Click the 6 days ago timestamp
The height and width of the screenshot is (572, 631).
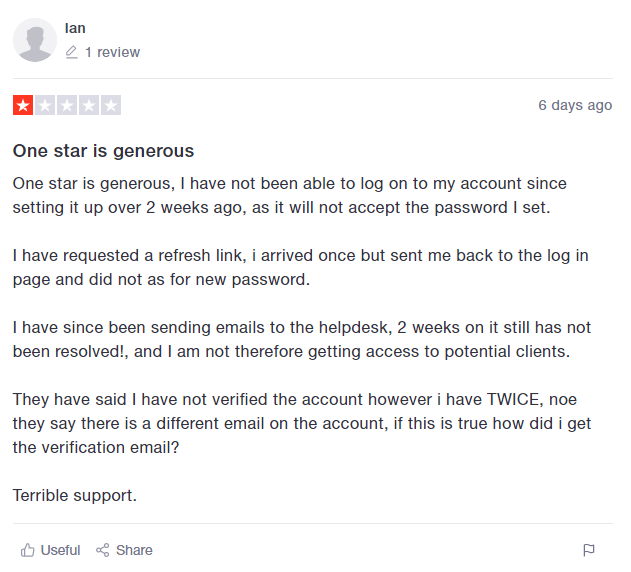coord(575,105)
